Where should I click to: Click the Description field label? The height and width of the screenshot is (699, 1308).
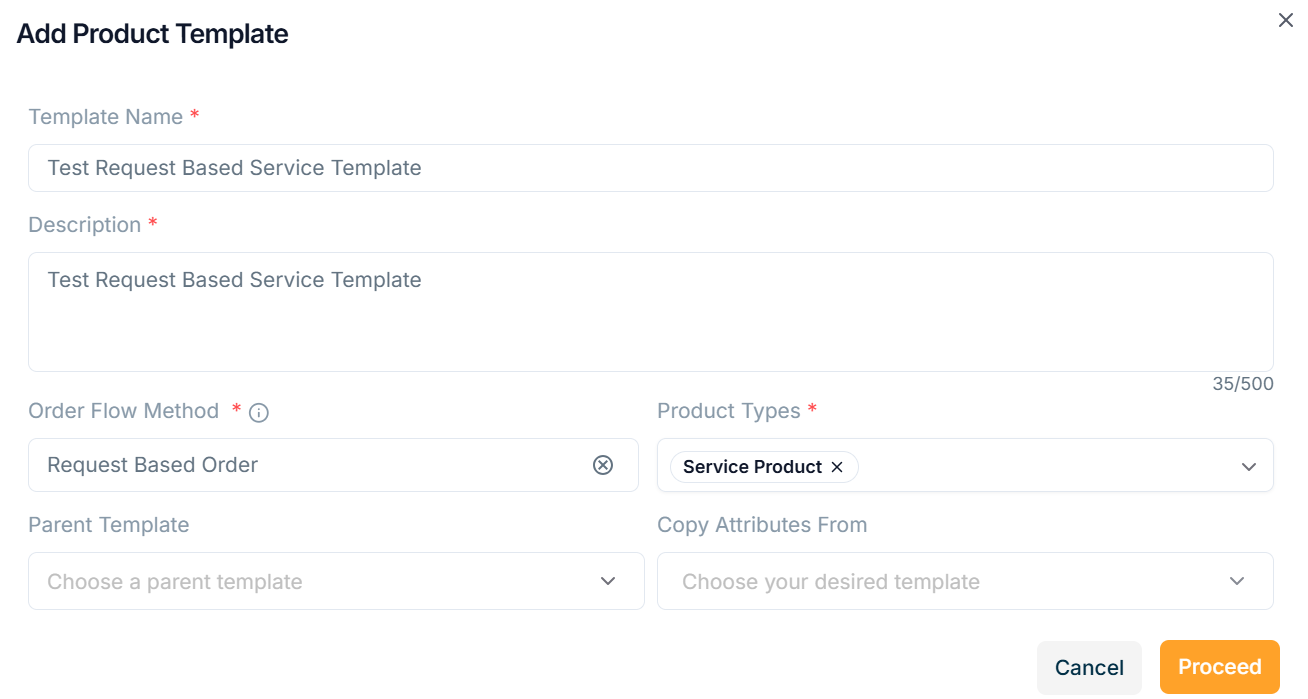(x=85, y=225)
